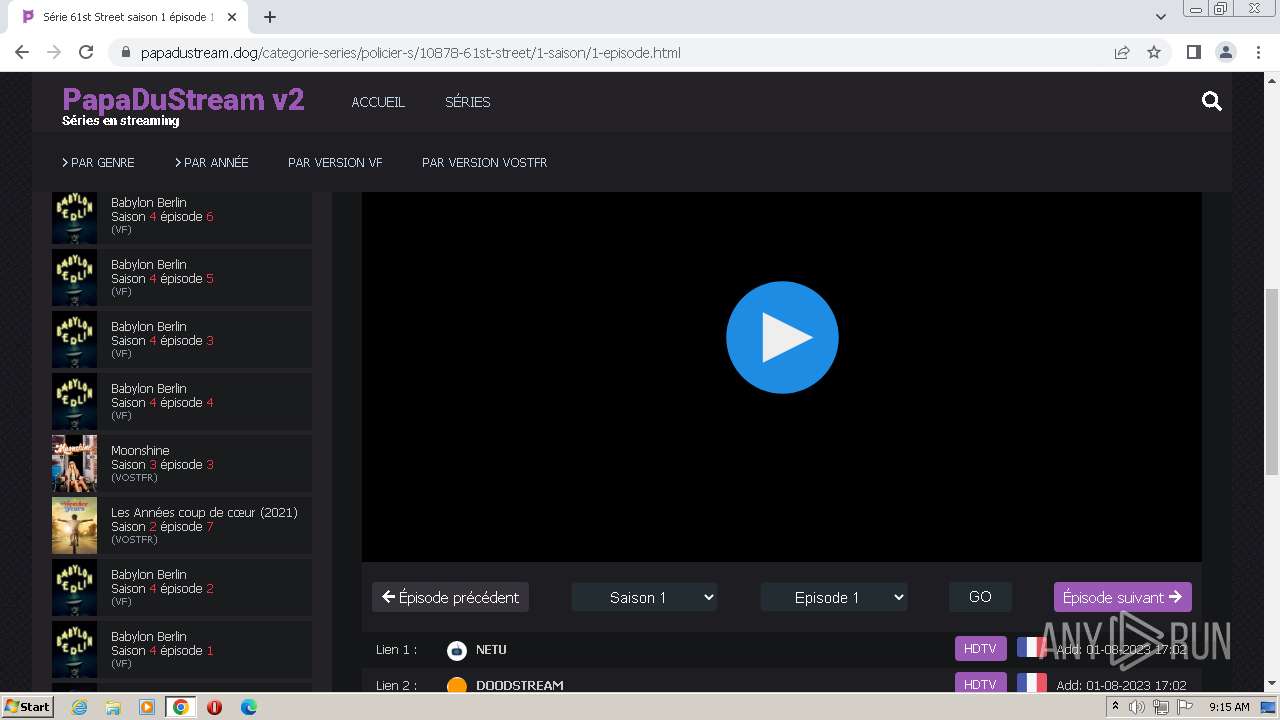Switch to Chrome in the taskbar
This screenshot has width=1280, height=720.
tap(180, 707)
